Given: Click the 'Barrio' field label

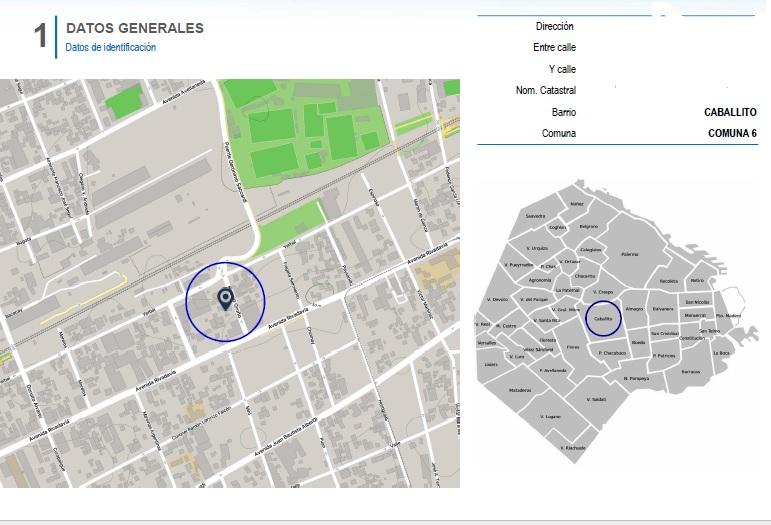Looking at the screenshot, I should pyautogui.click(x=563, y=113).
